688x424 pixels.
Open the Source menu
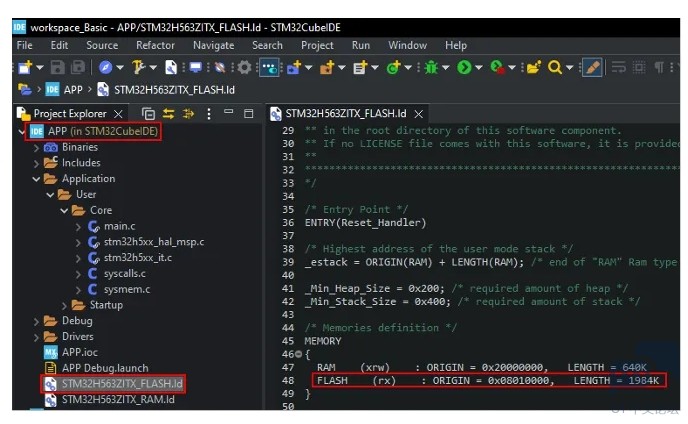[102, 45]
